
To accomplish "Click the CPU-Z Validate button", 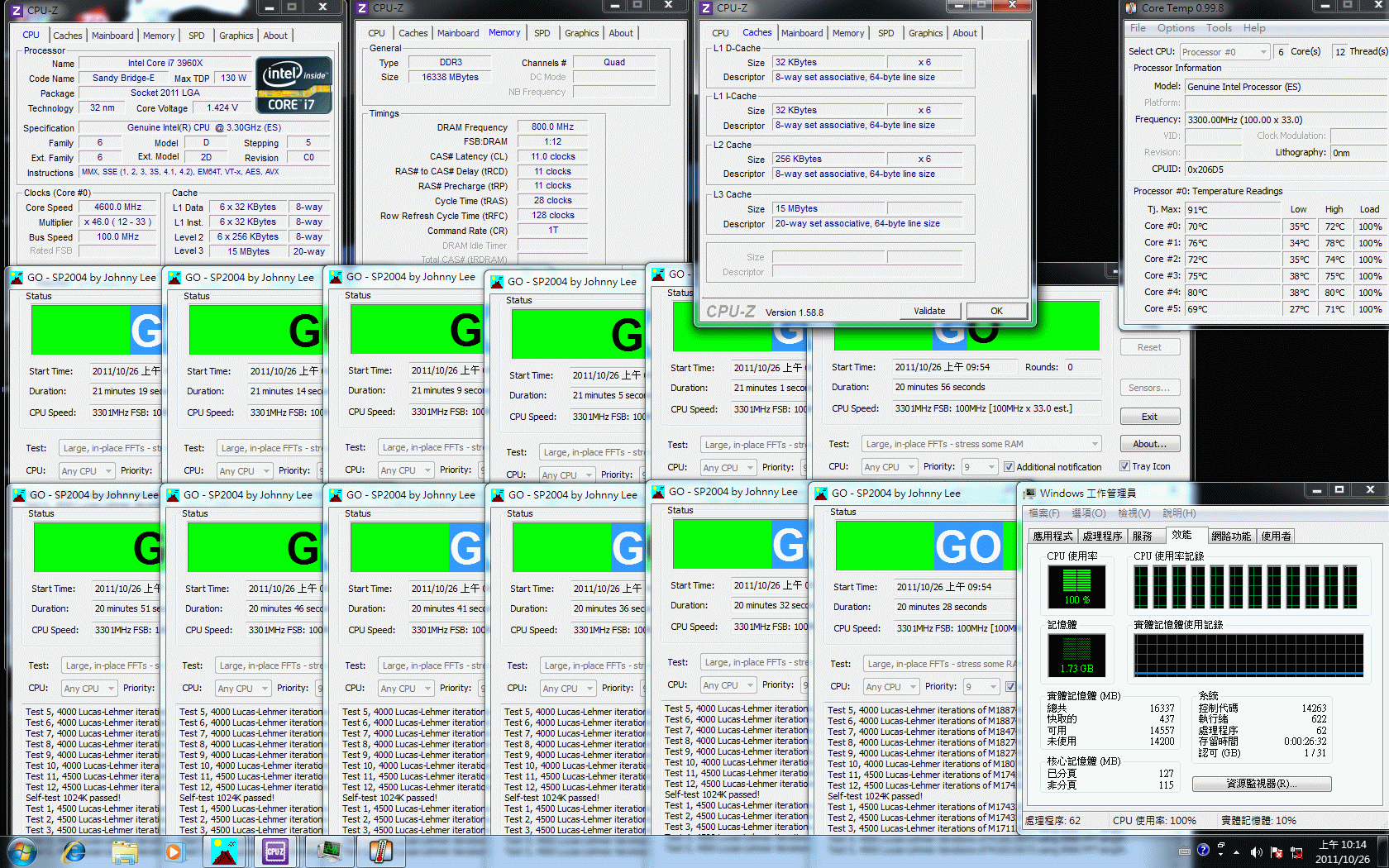I will [x=929, y=311].
